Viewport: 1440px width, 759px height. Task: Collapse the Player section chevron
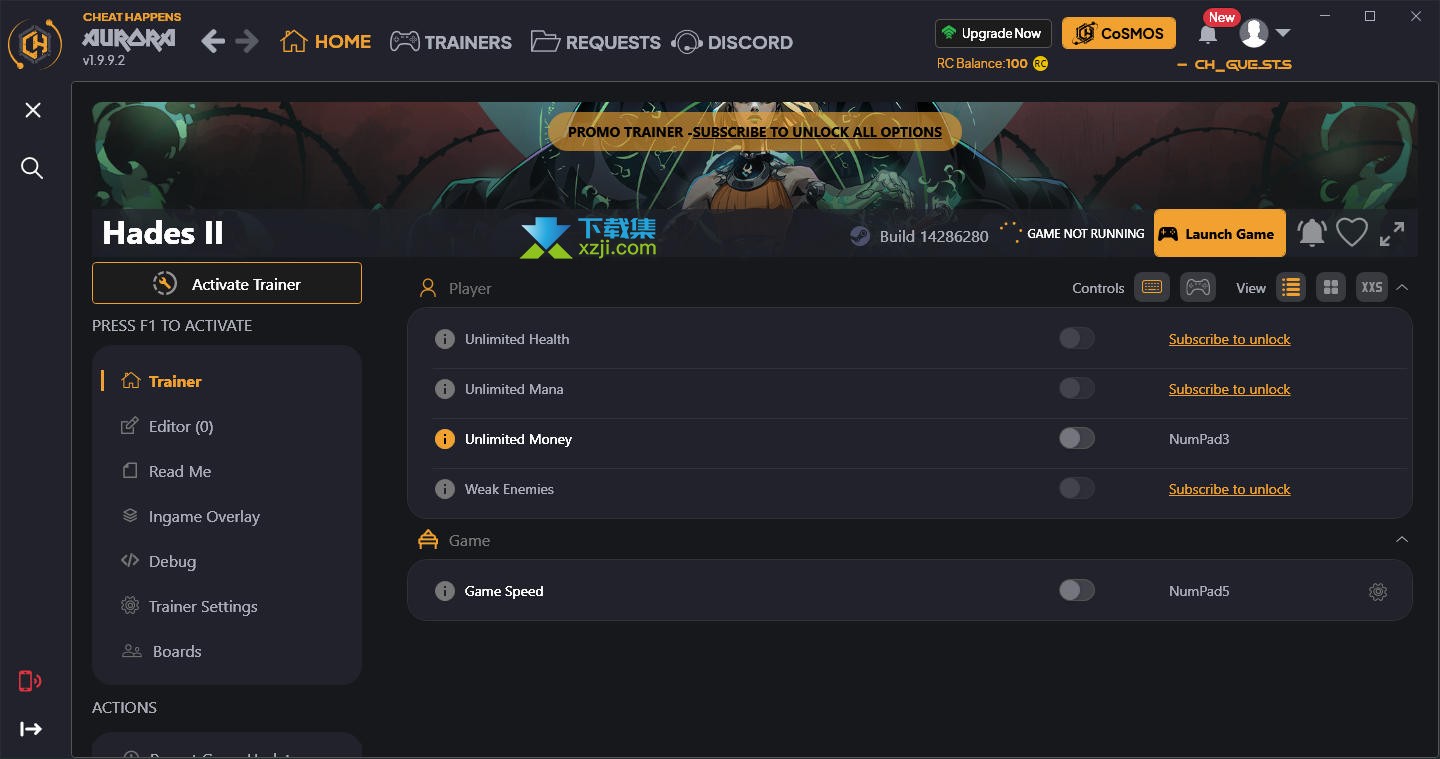click(1402, 288)
